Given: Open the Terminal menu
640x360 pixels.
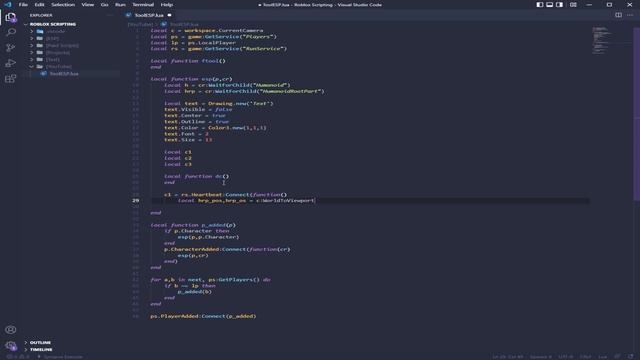Looking at the screenshot, I should click(143, 4).
